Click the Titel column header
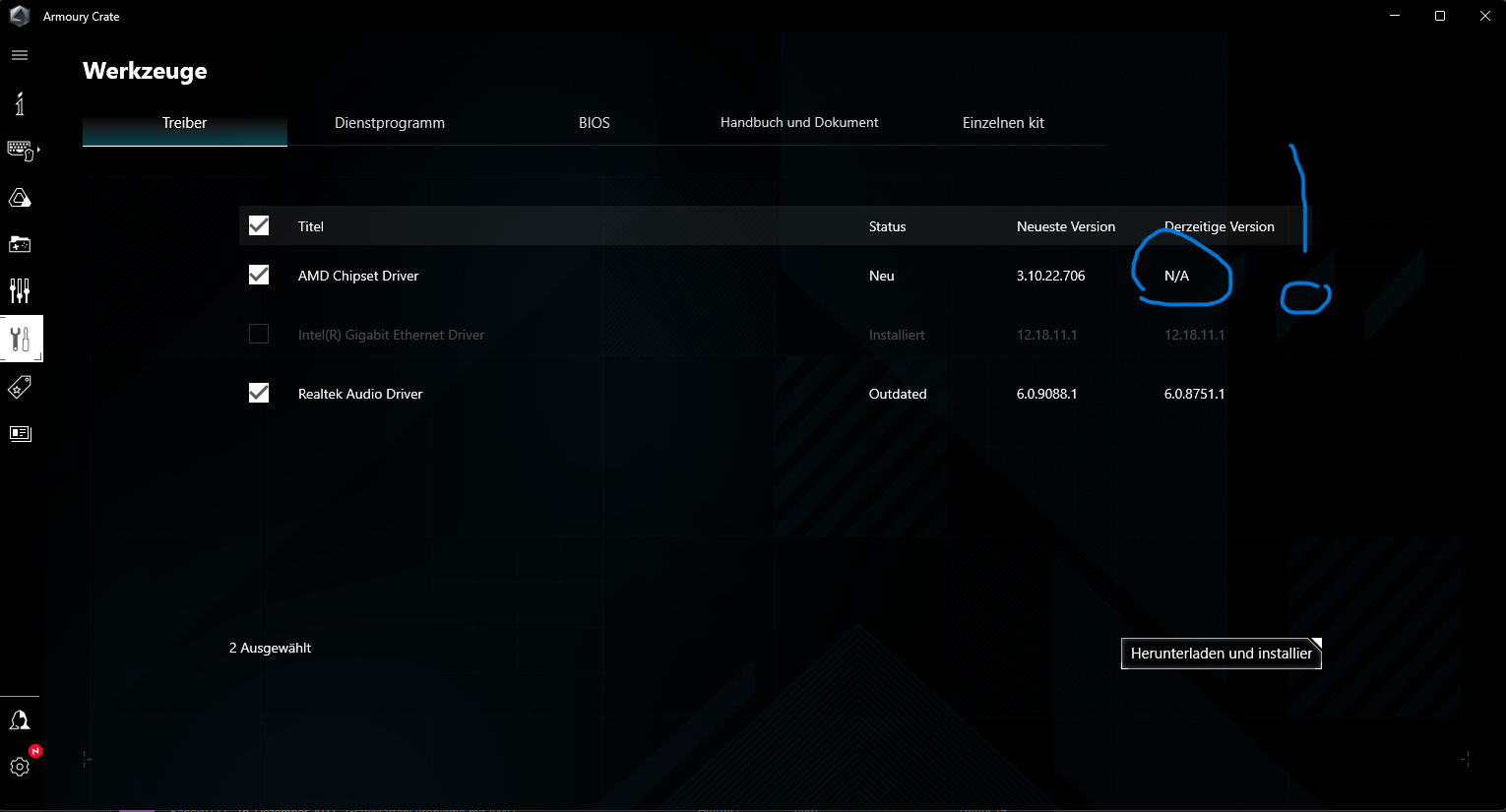 tap(311, 226)
